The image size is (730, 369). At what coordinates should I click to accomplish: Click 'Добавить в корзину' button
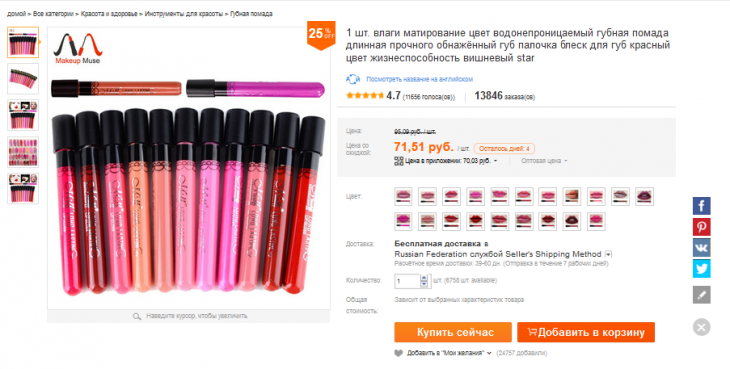pyautogui.click(x=586, y=332)
